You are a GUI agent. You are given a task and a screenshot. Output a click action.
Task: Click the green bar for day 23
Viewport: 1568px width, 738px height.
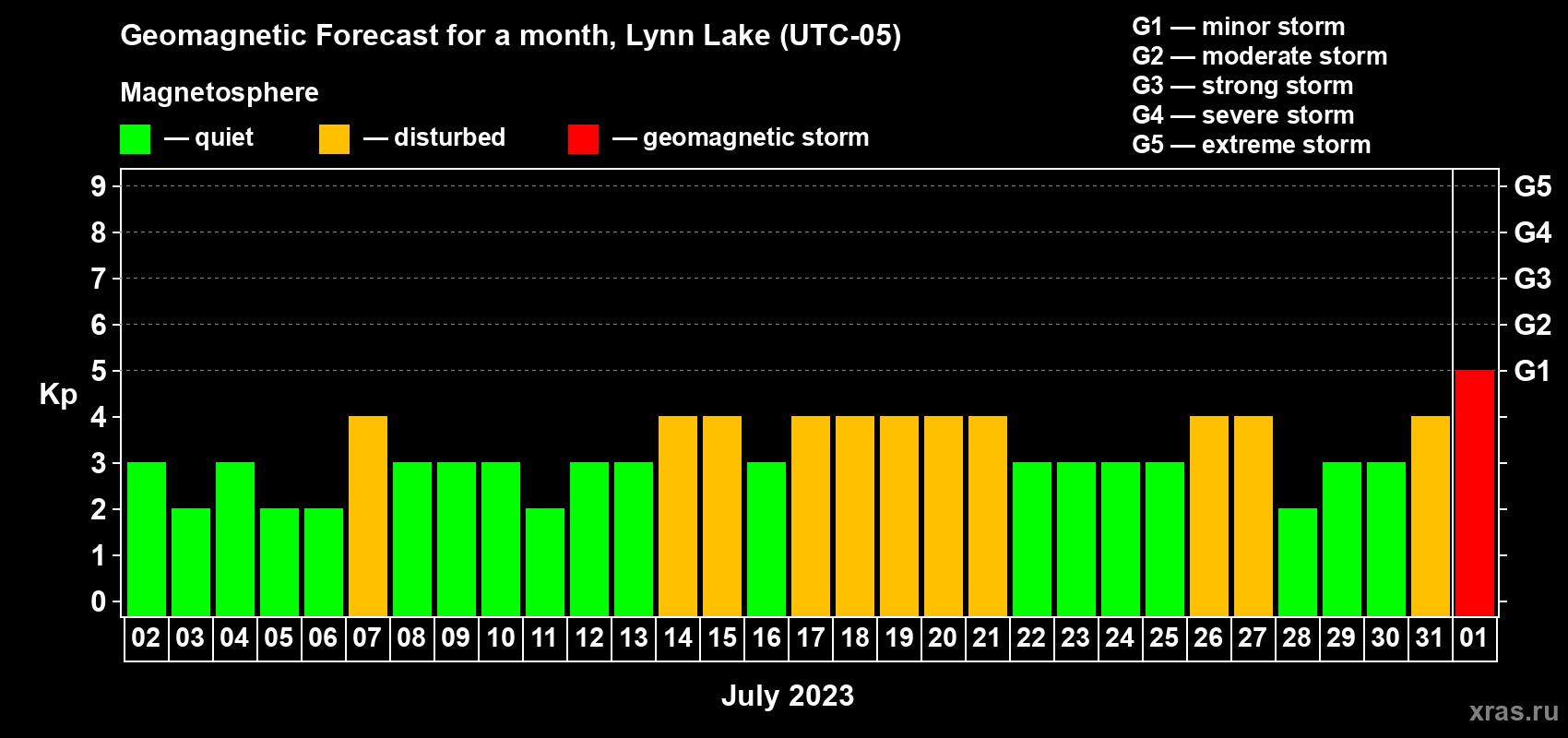tap(1076, 539)
